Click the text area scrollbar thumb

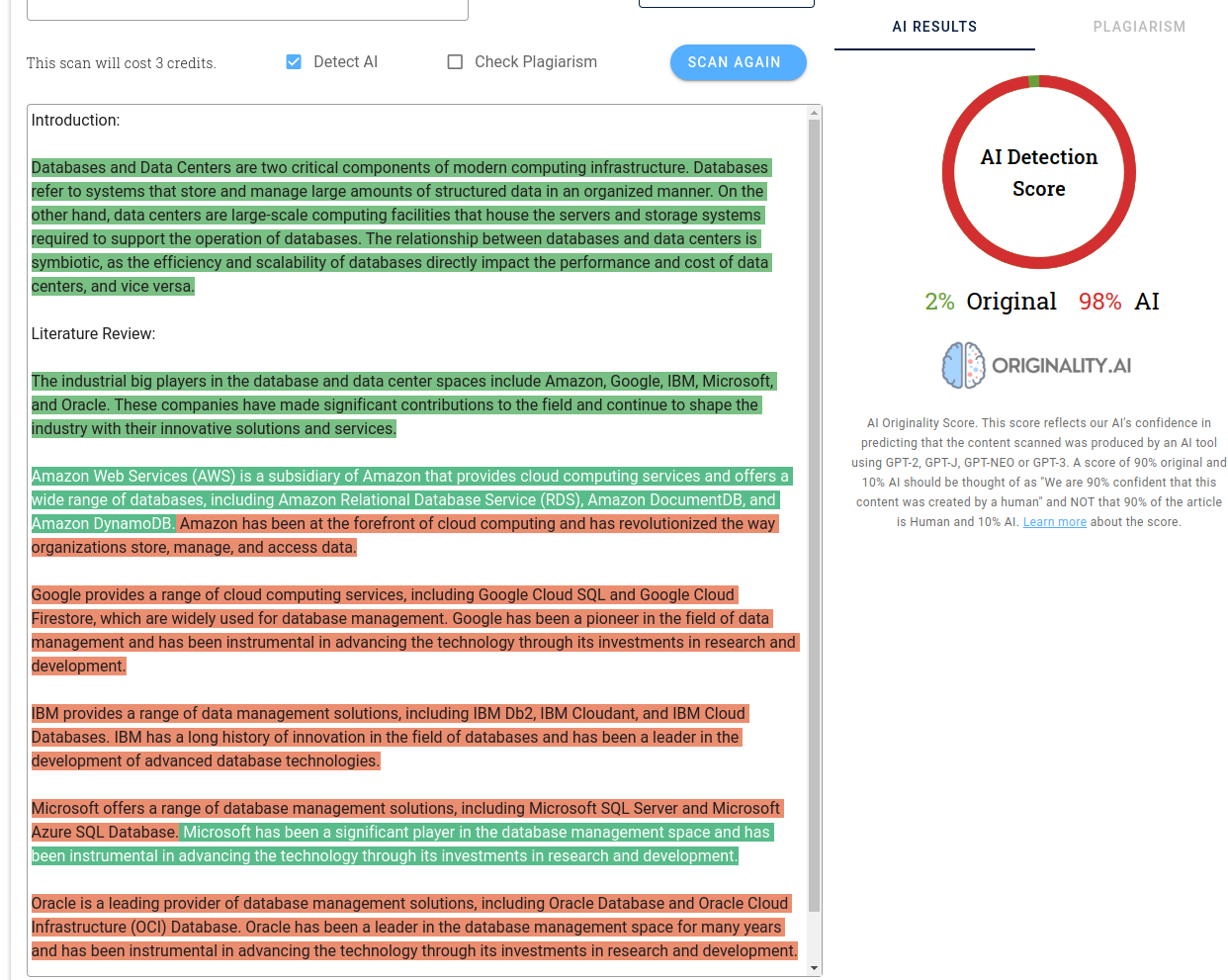pos(814,516)
